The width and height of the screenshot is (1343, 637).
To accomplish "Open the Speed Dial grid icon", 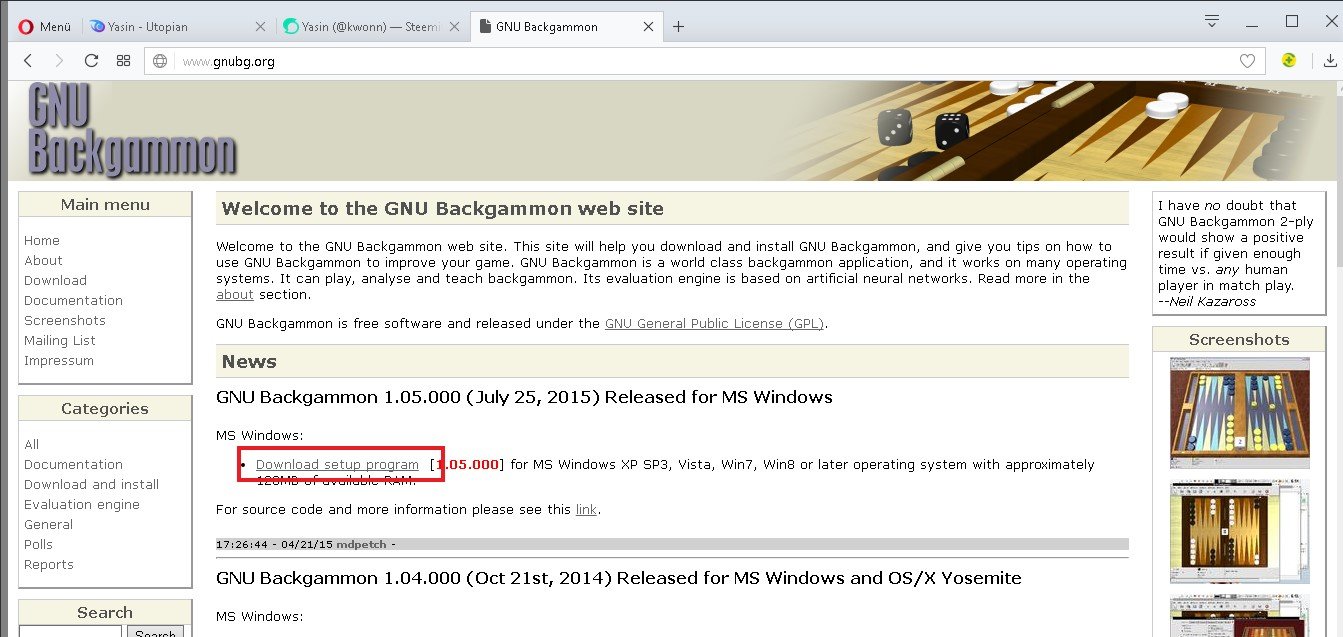I will point(123,61).
